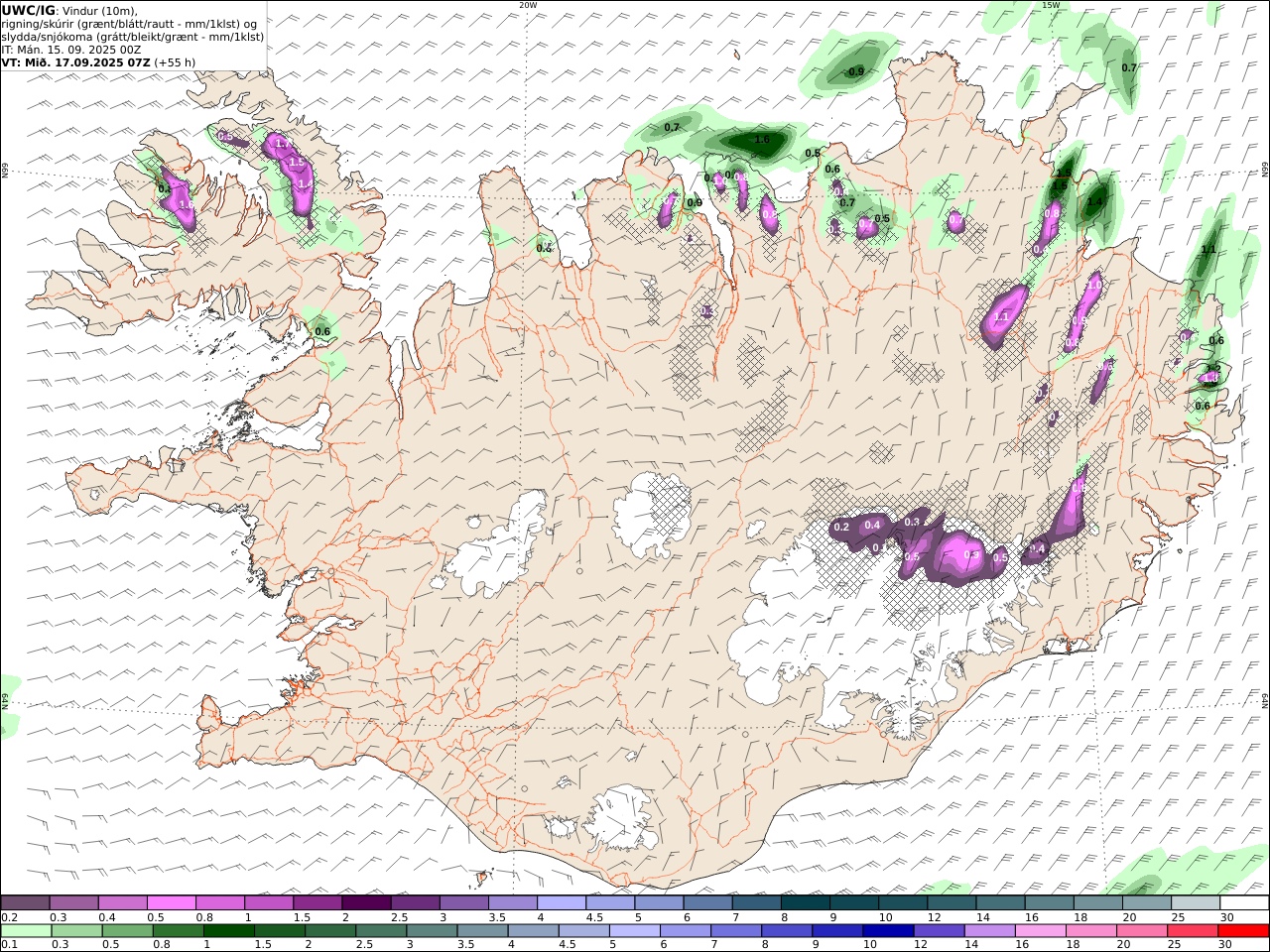Click the lavender 4–4.5 upper legend swatch
The height and width of the screenshot is (952, 1270).
coord(562,902)
